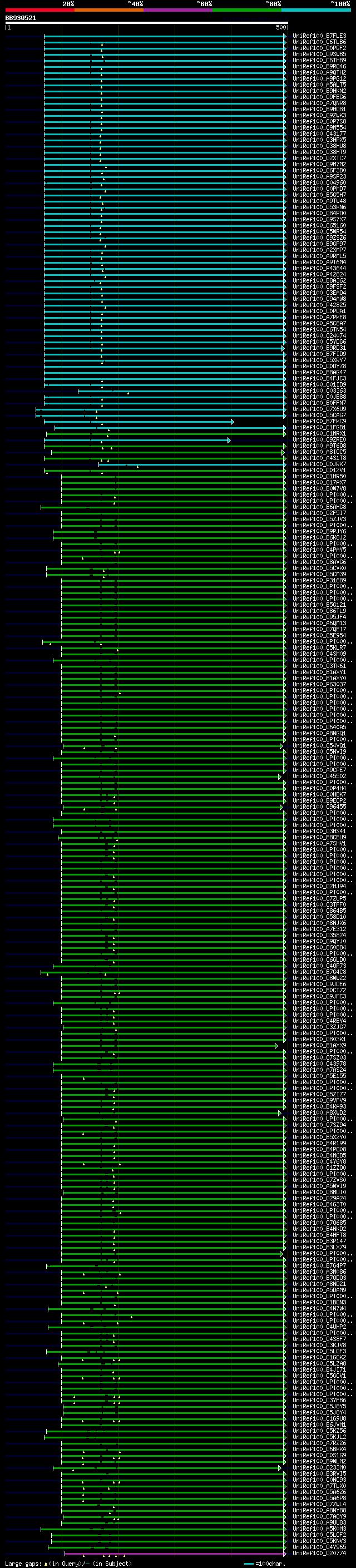Viewport: 356px width, 1568px height.
Task: Select the label UniRef100_B9HKN2
Action: (x=319, y=91)
